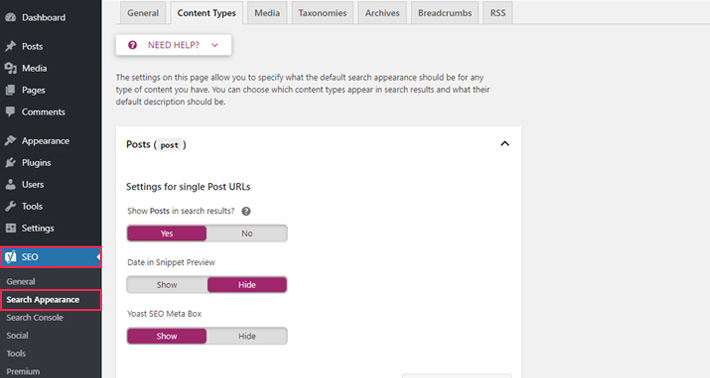Image resolution: width=710 pixels, height=378 pixels.
Task: Open the RSS tab
Action: (x=498, y=13)
